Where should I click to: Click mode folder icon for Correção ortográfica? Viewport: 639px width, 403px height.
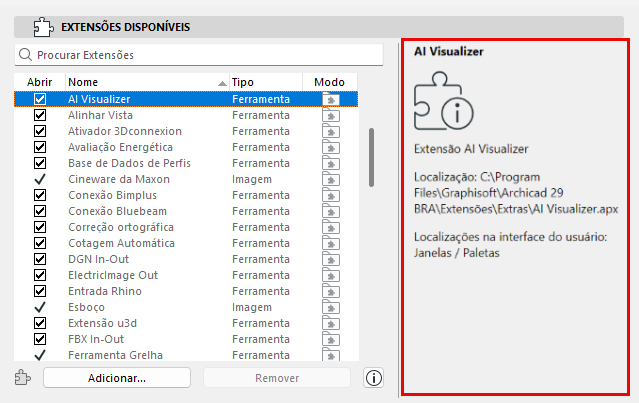(x=331, y=227)
